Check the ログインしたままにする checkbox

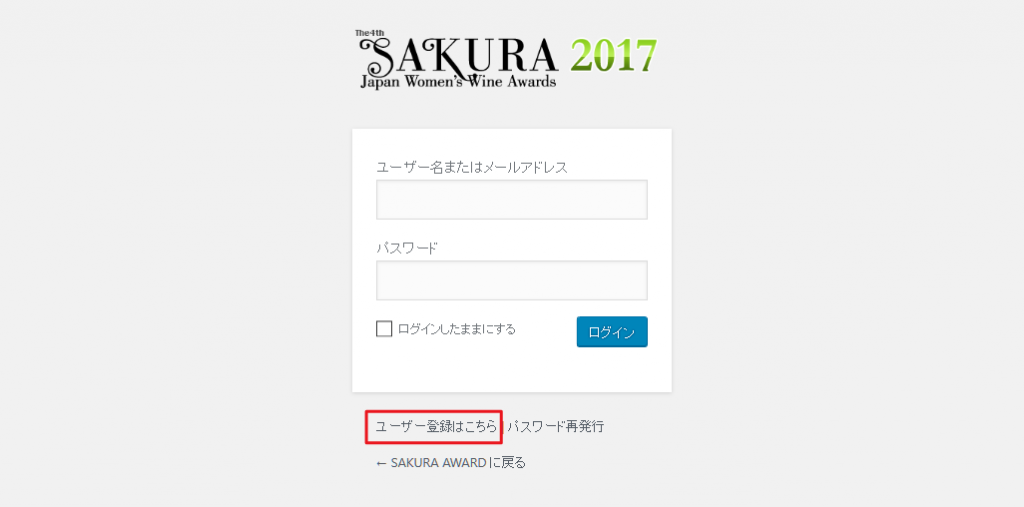[384, 329]
